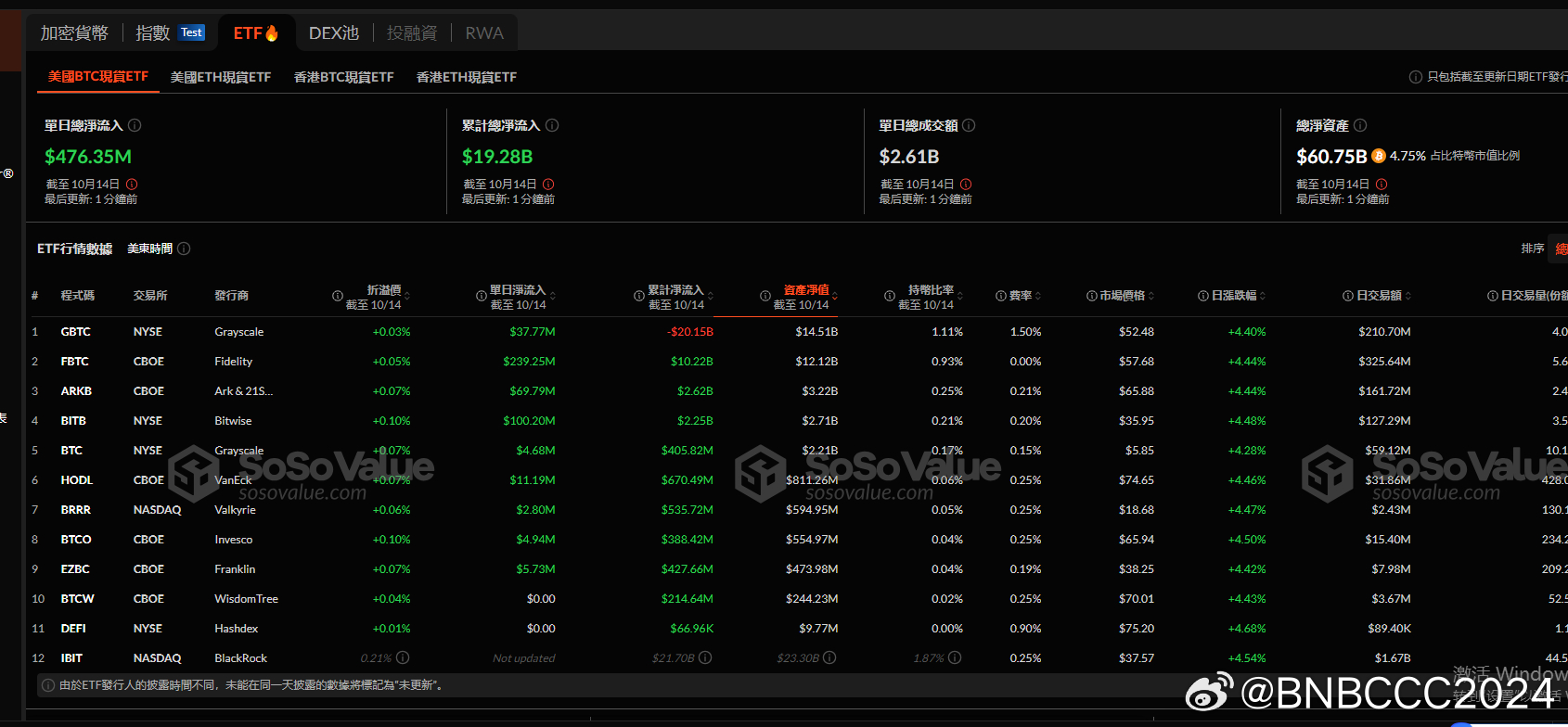This screenshot has width=1568, height=727.
Task: Click the 程式碼 column header
Action: click(x=78, y=296)
